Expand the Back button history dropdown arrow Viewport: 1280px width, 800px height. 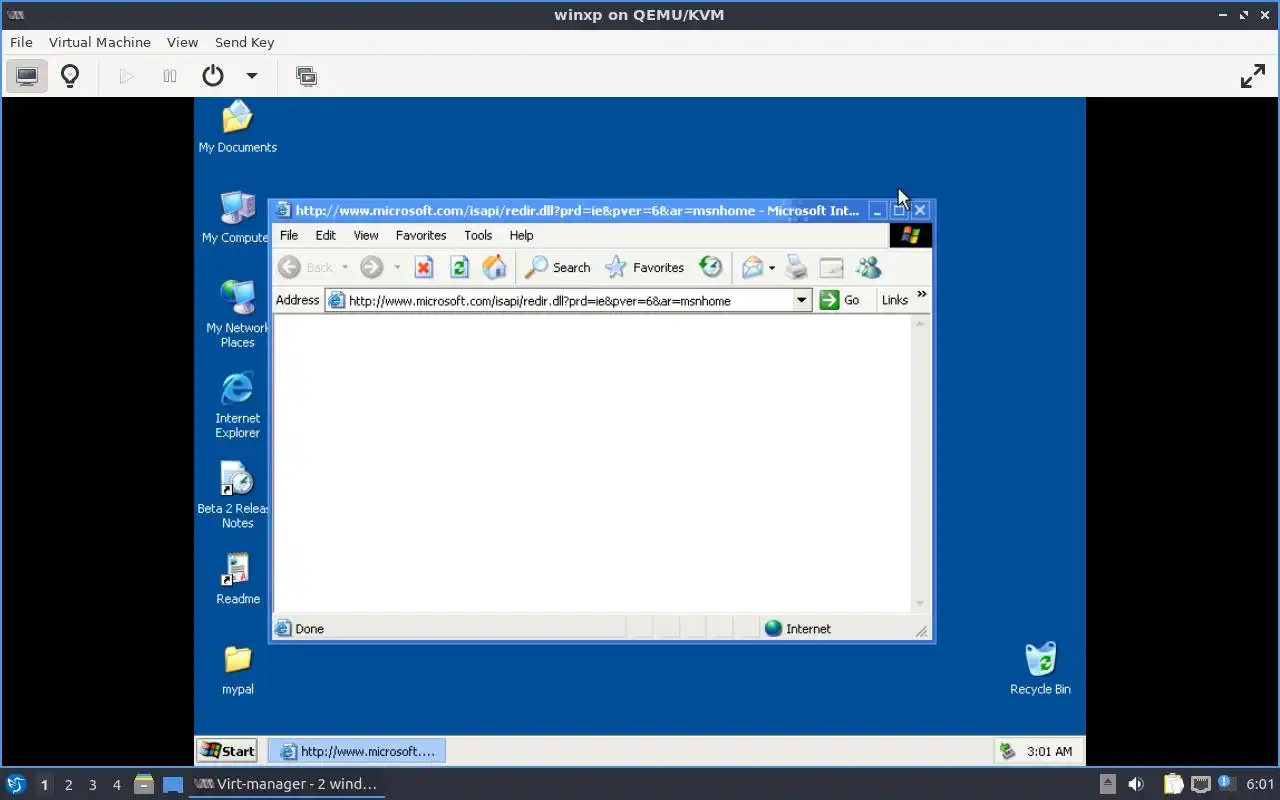click(345, 267)
